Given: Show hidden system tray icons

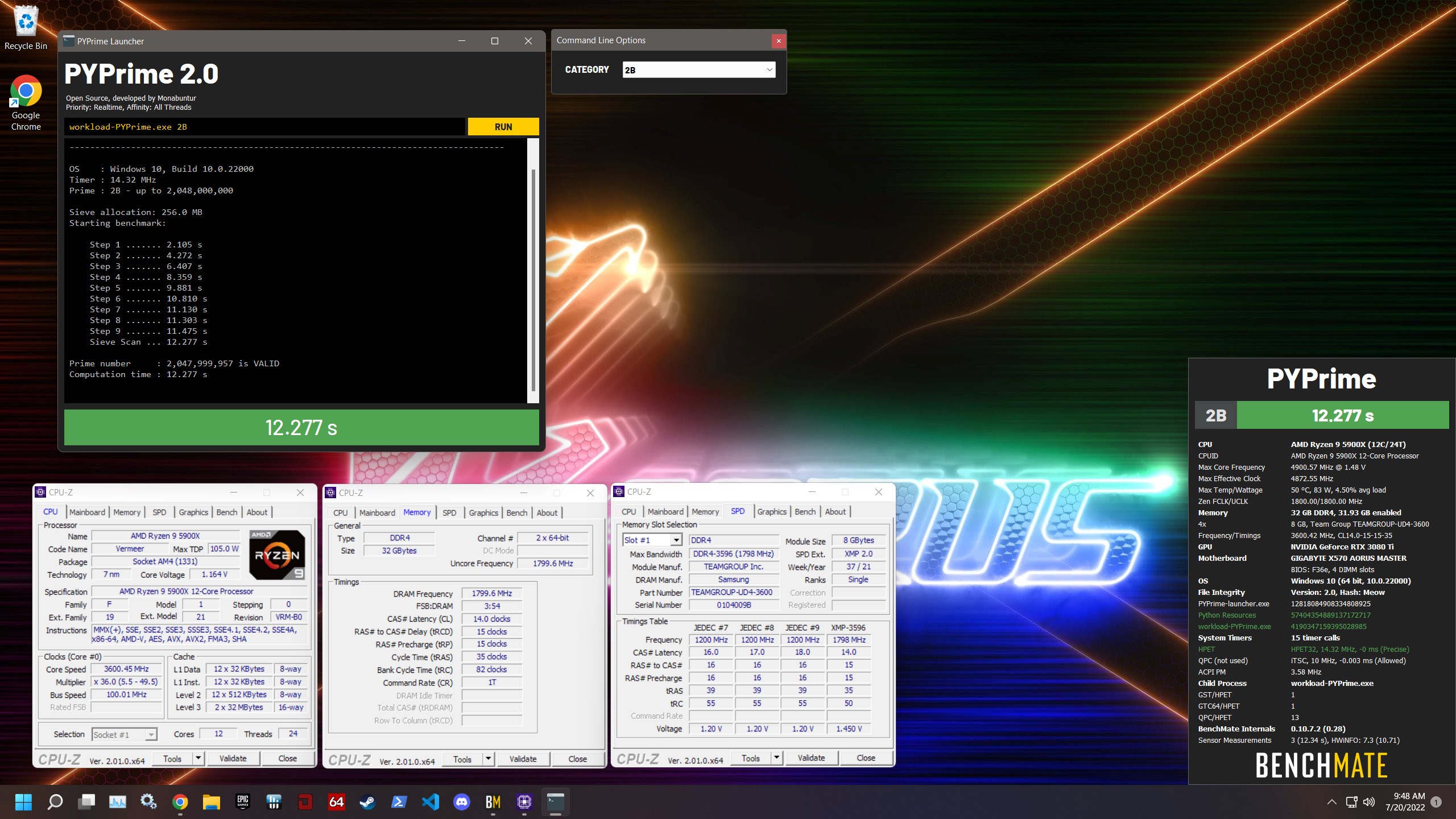Looking at the screenshot, I should (1331, 802).
